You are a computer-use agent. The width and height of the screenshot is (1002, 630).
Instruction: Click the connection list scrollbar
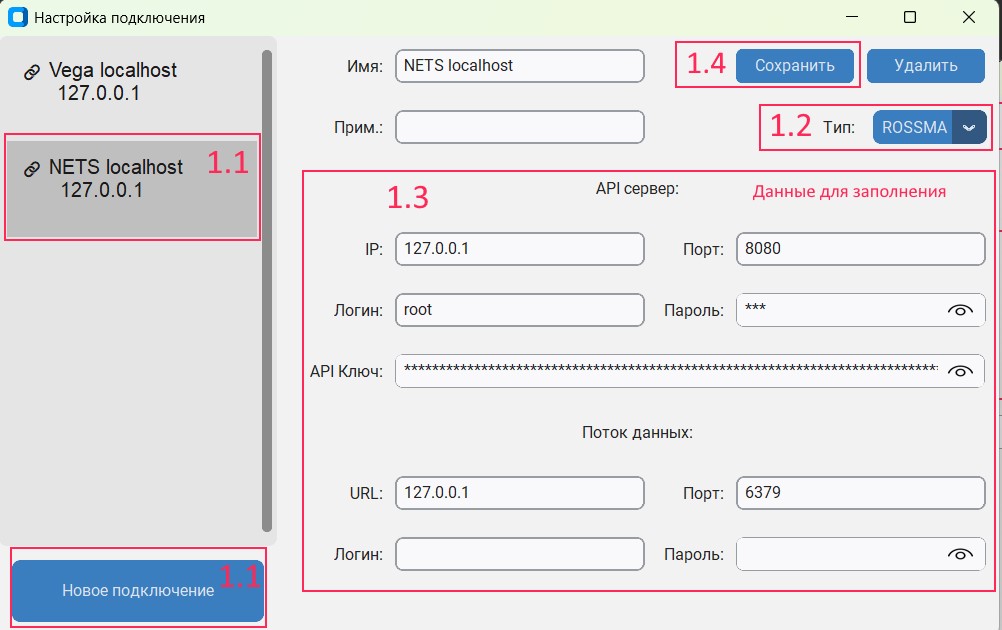(267, 290)
